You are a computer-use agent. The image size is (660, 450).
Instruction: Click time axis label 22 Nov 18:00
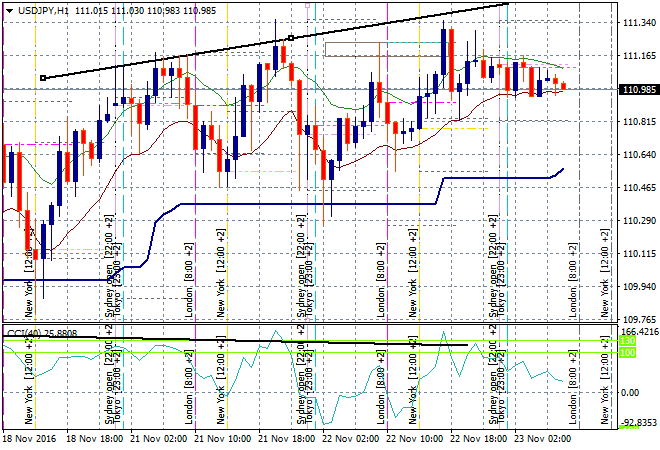coord(479,439)
